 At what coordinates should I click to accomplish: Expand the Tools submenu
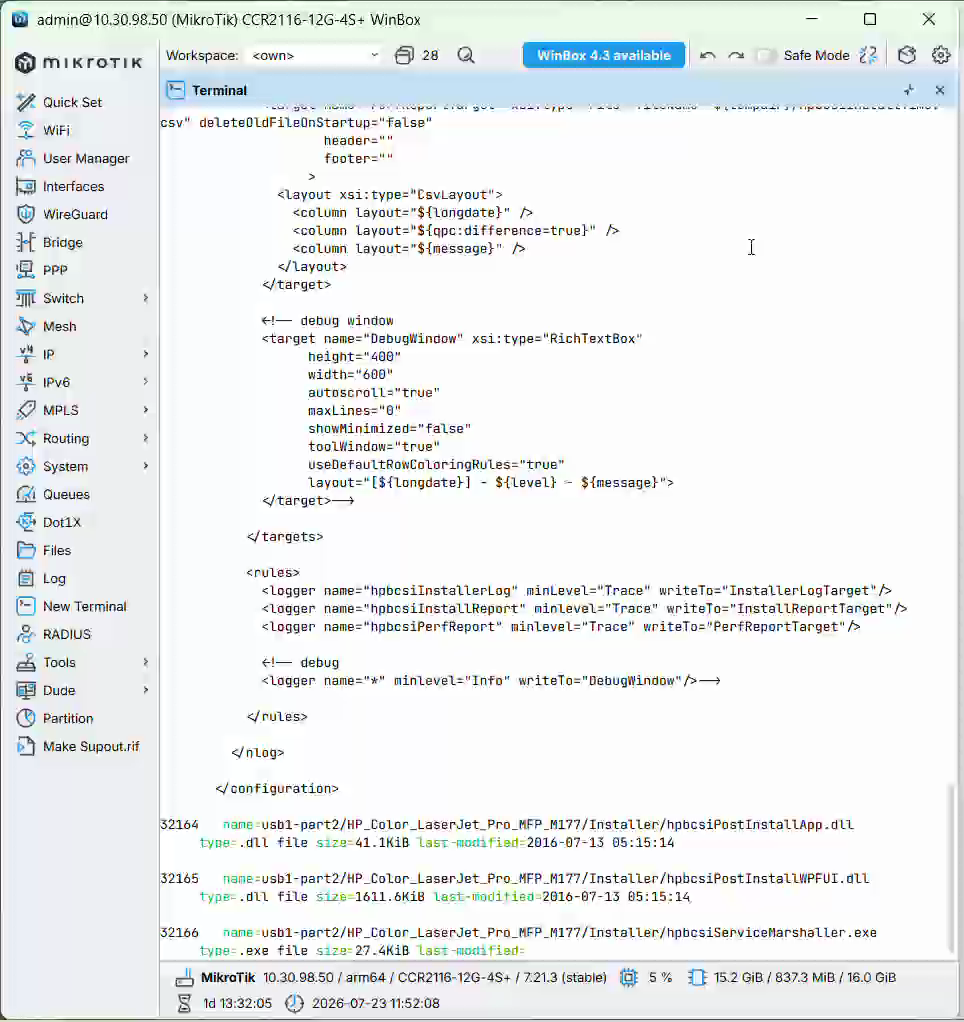coord(145,663)
